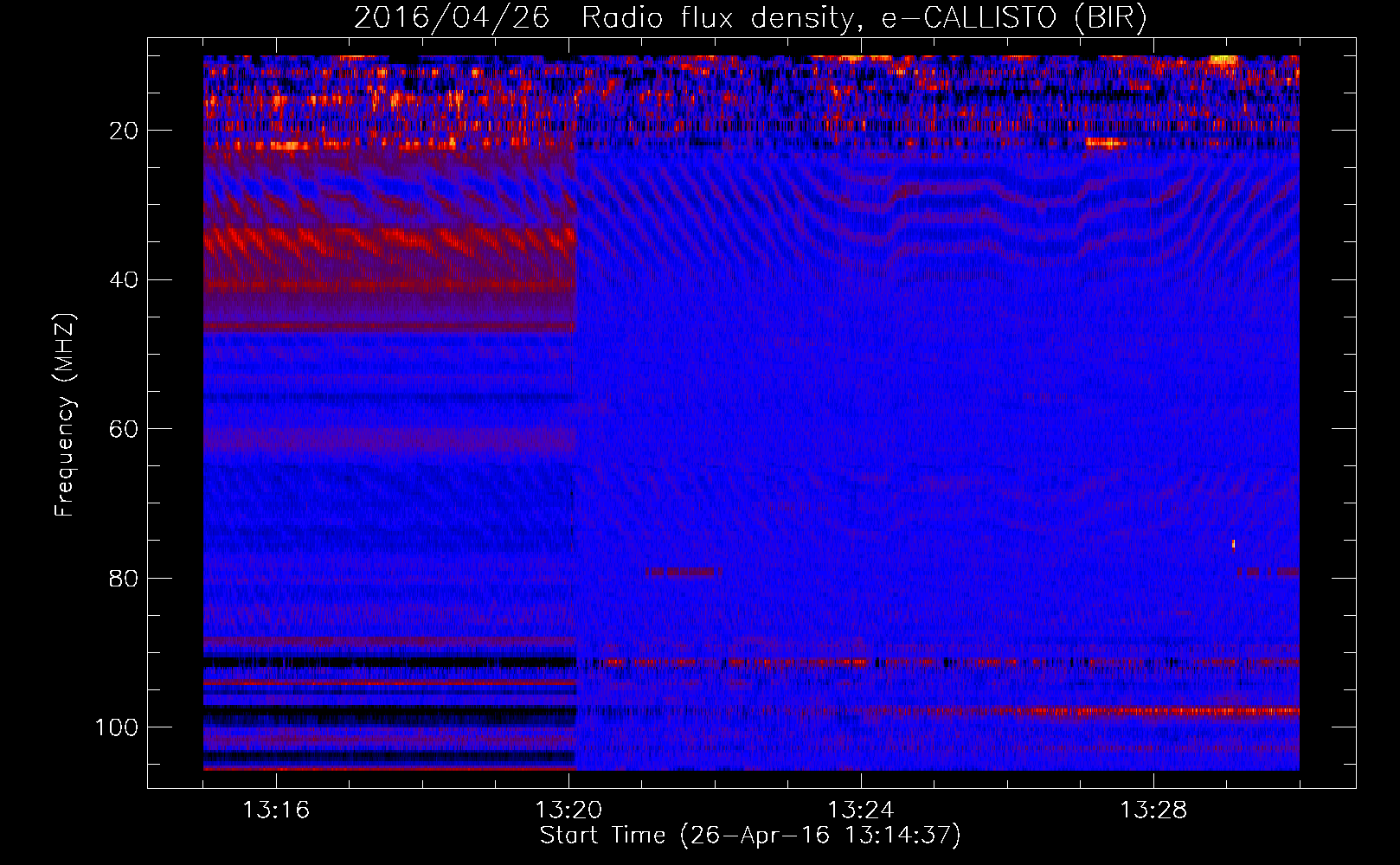
Task: Click the plot title "Radio flux density, e-CALLISTO (BIR)"
Action: pos(864,18)
